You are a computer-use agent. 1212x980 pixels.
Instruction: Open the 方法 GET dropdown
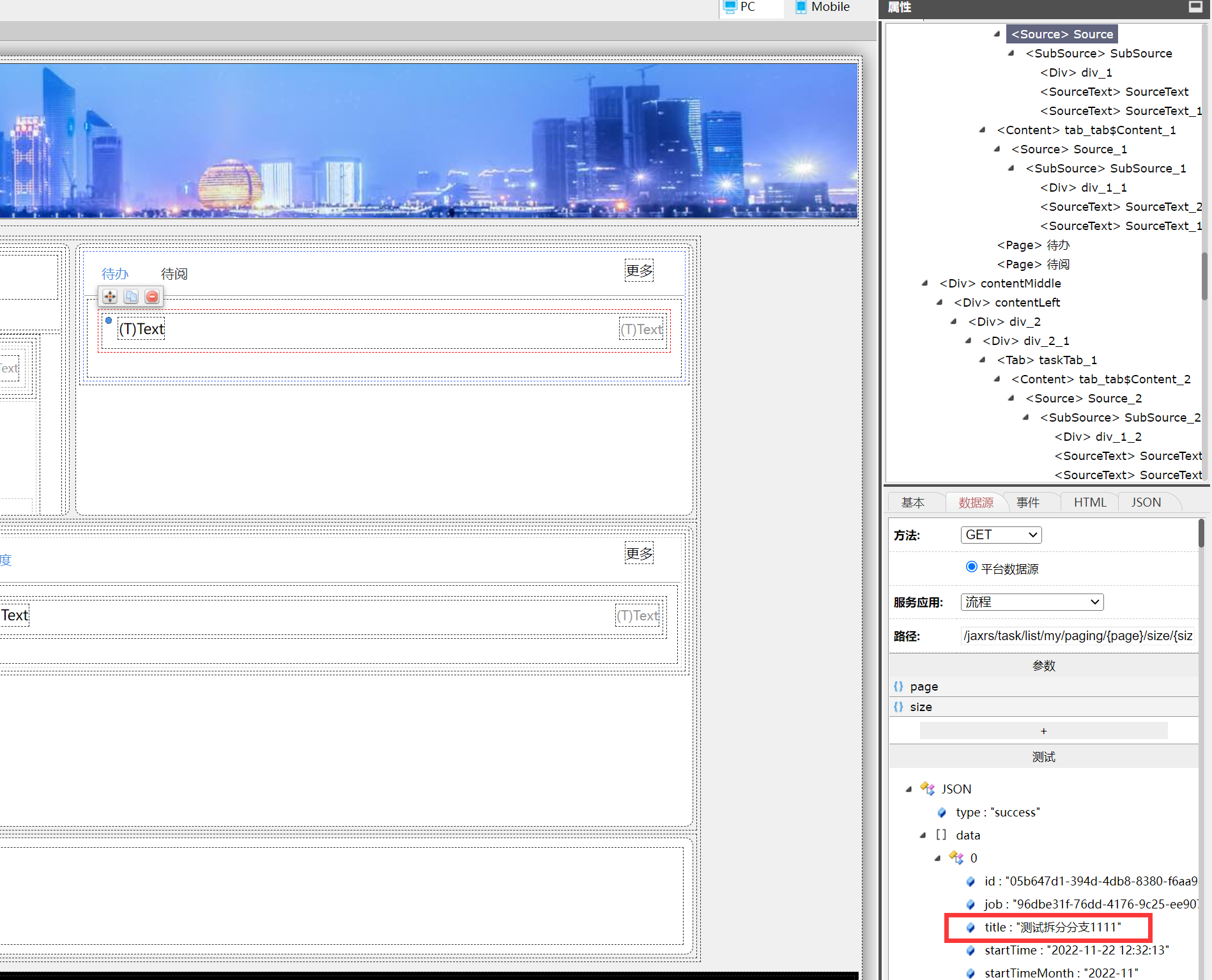click(1001, 535)
